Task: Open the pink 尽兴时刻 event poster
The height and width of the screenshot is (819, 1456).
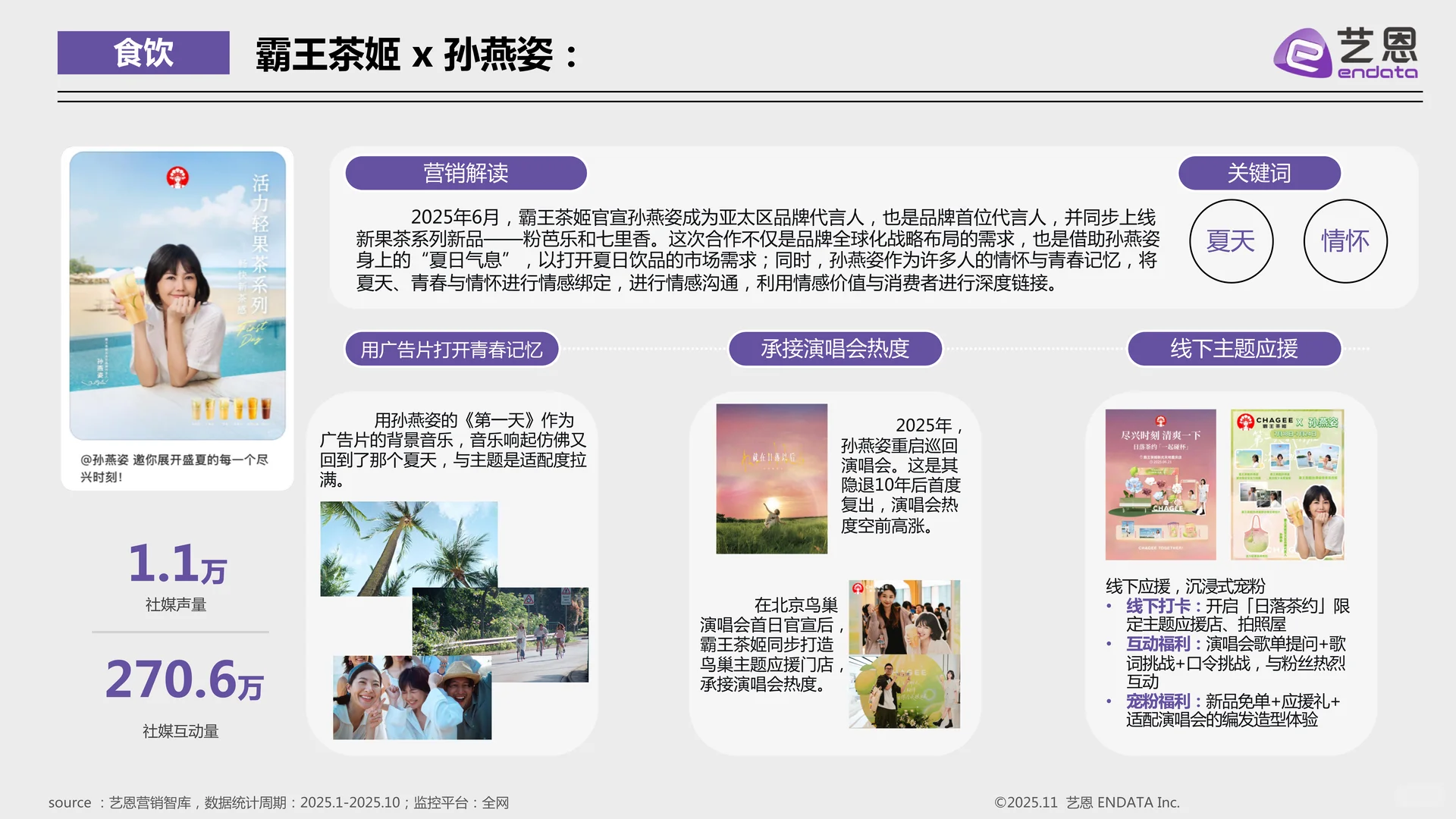Action: point(1160,485)
